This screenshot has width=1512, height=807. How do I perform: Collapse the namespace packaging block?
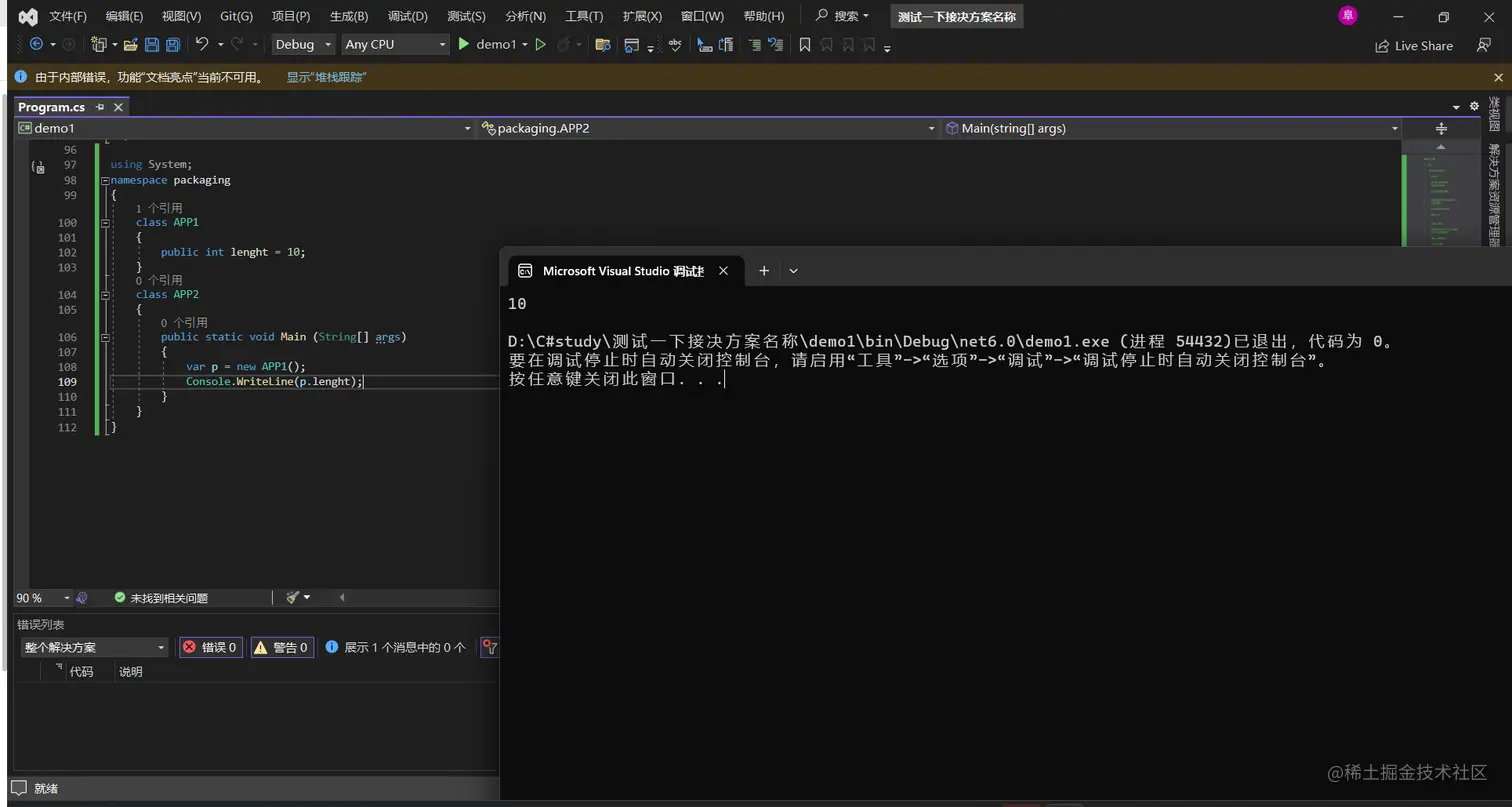[104, 180]
